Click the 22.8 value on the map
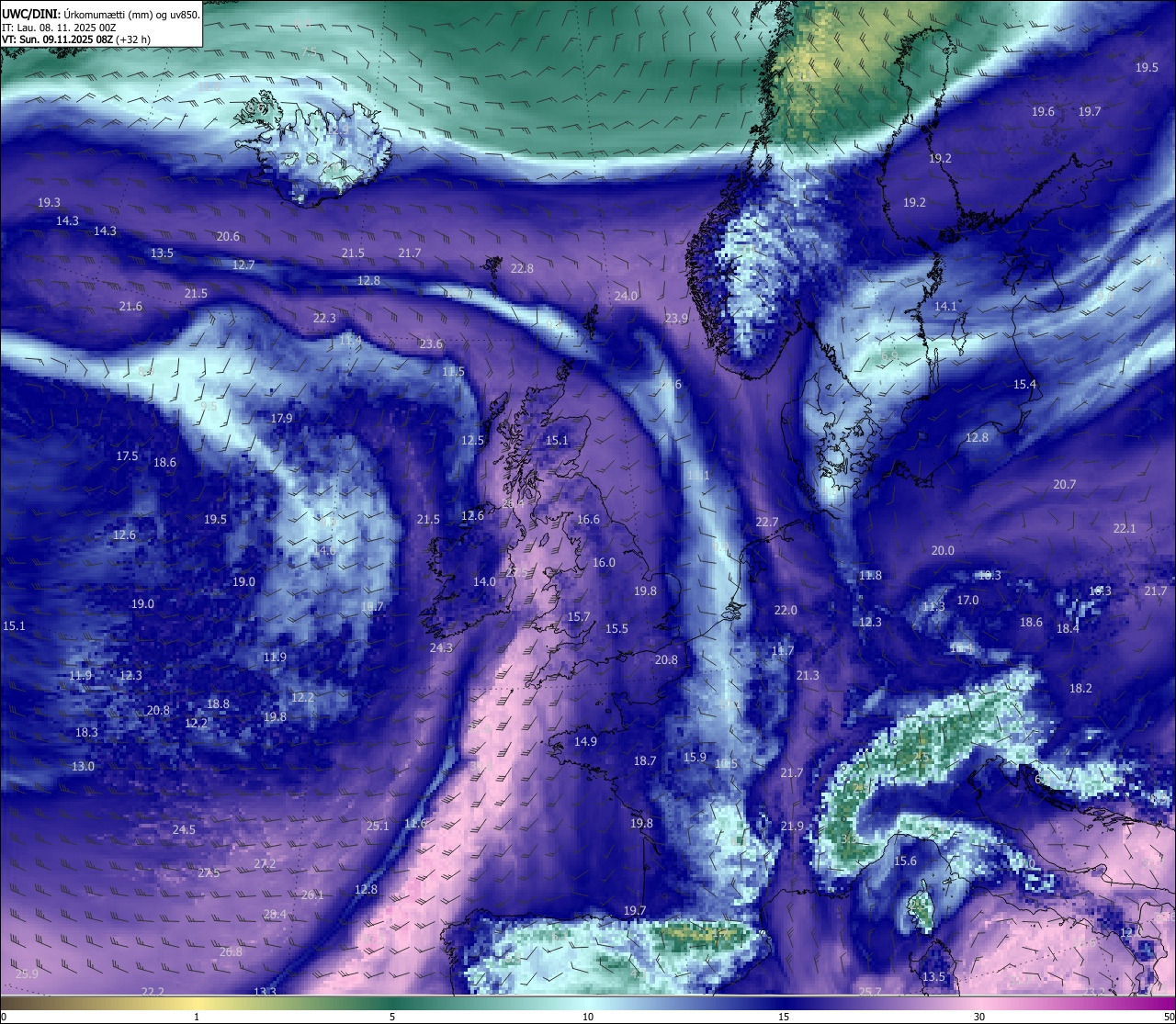 click(522, 269)
